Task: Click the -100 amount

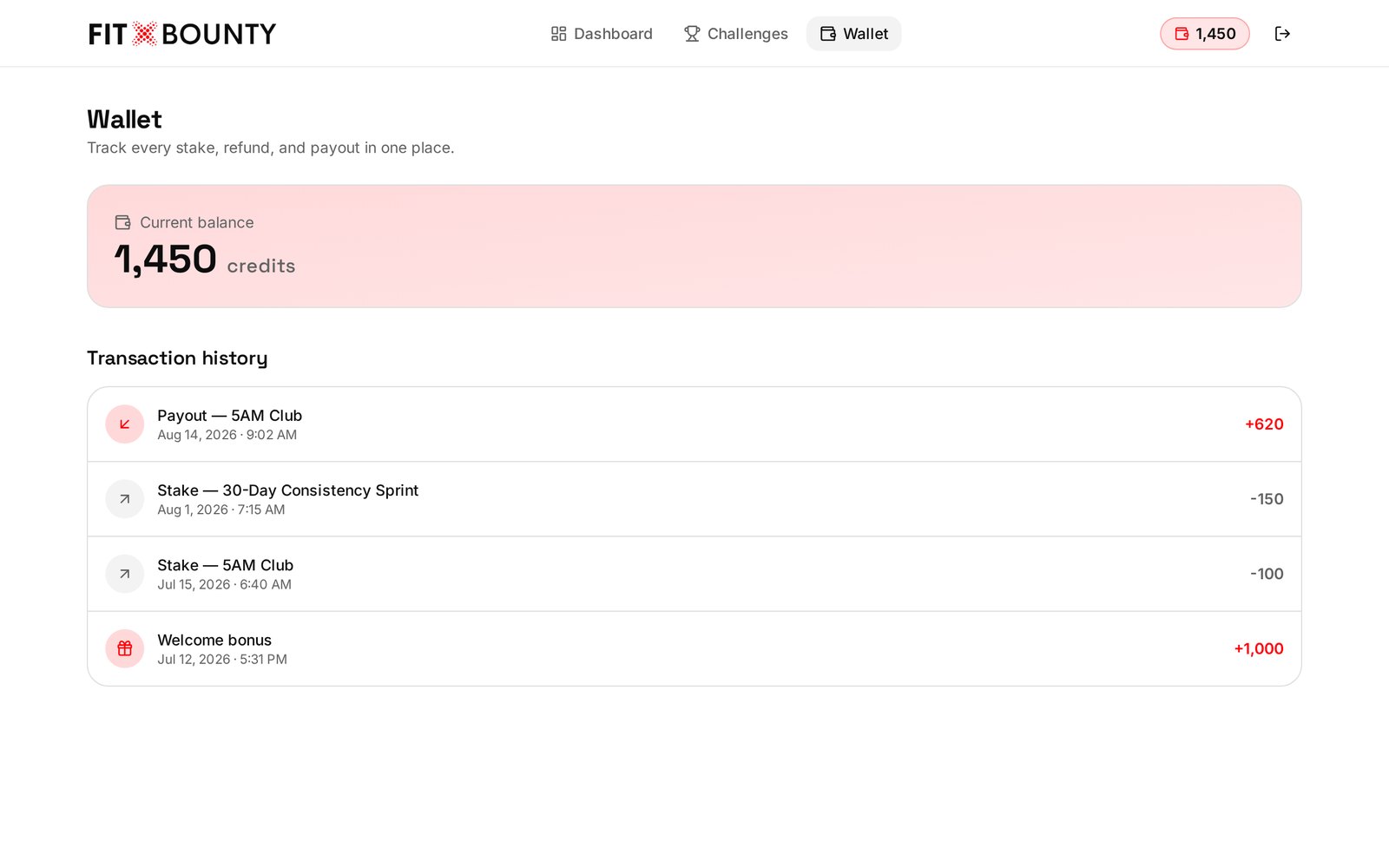Action: point(1267,574)
